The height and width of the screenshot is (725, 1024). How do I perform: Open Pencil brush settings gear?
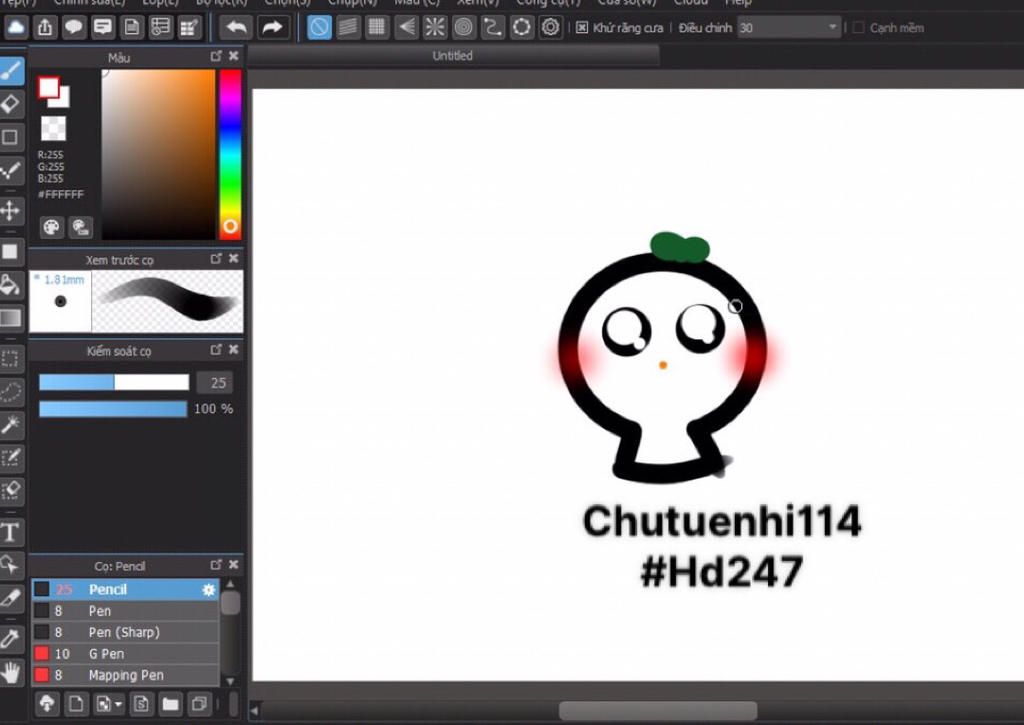tap(208, 590)
